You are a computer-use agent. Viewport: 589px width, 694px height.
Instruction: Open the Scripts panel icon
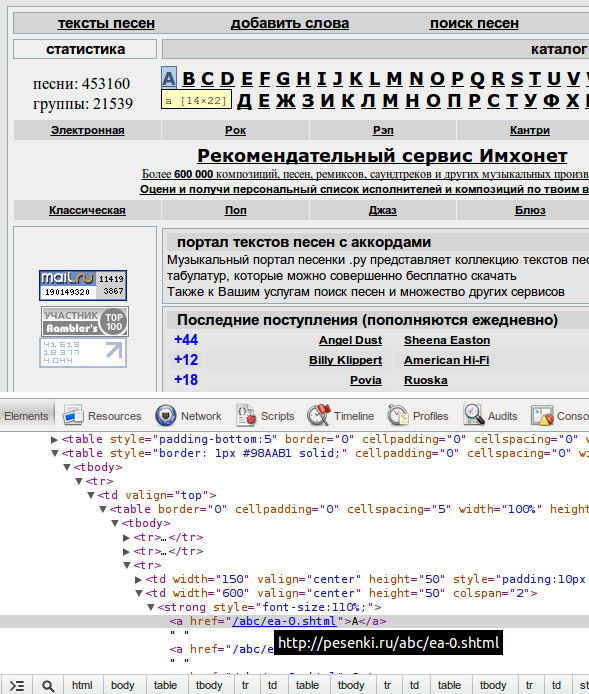pyautogui.click(x=246, y=416)
